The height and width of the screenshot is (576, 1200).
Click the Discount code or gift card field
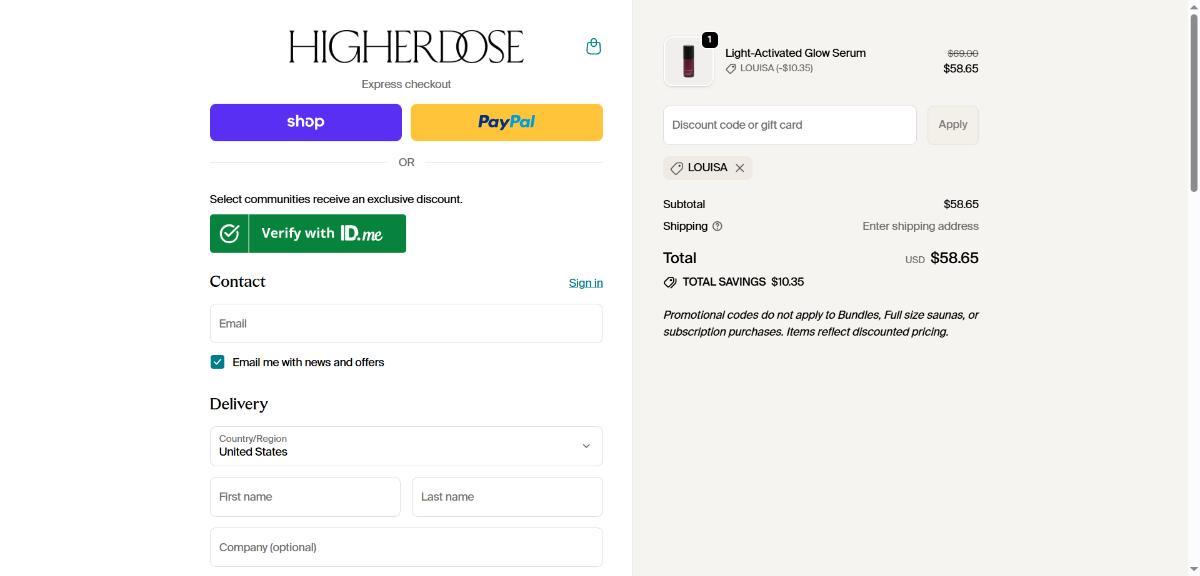point(789,125)
